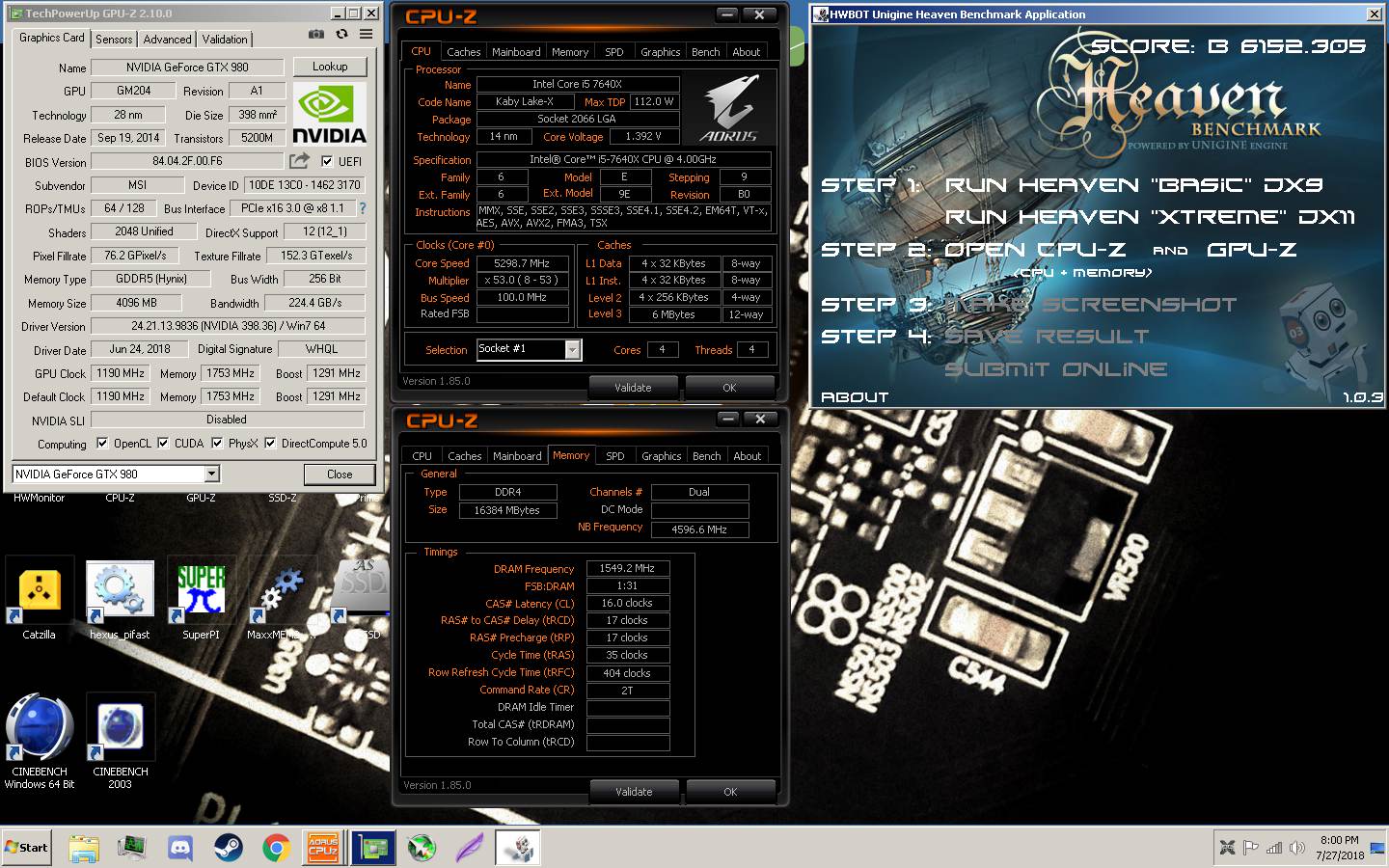Click About in the Heaven app

[855, 397]
